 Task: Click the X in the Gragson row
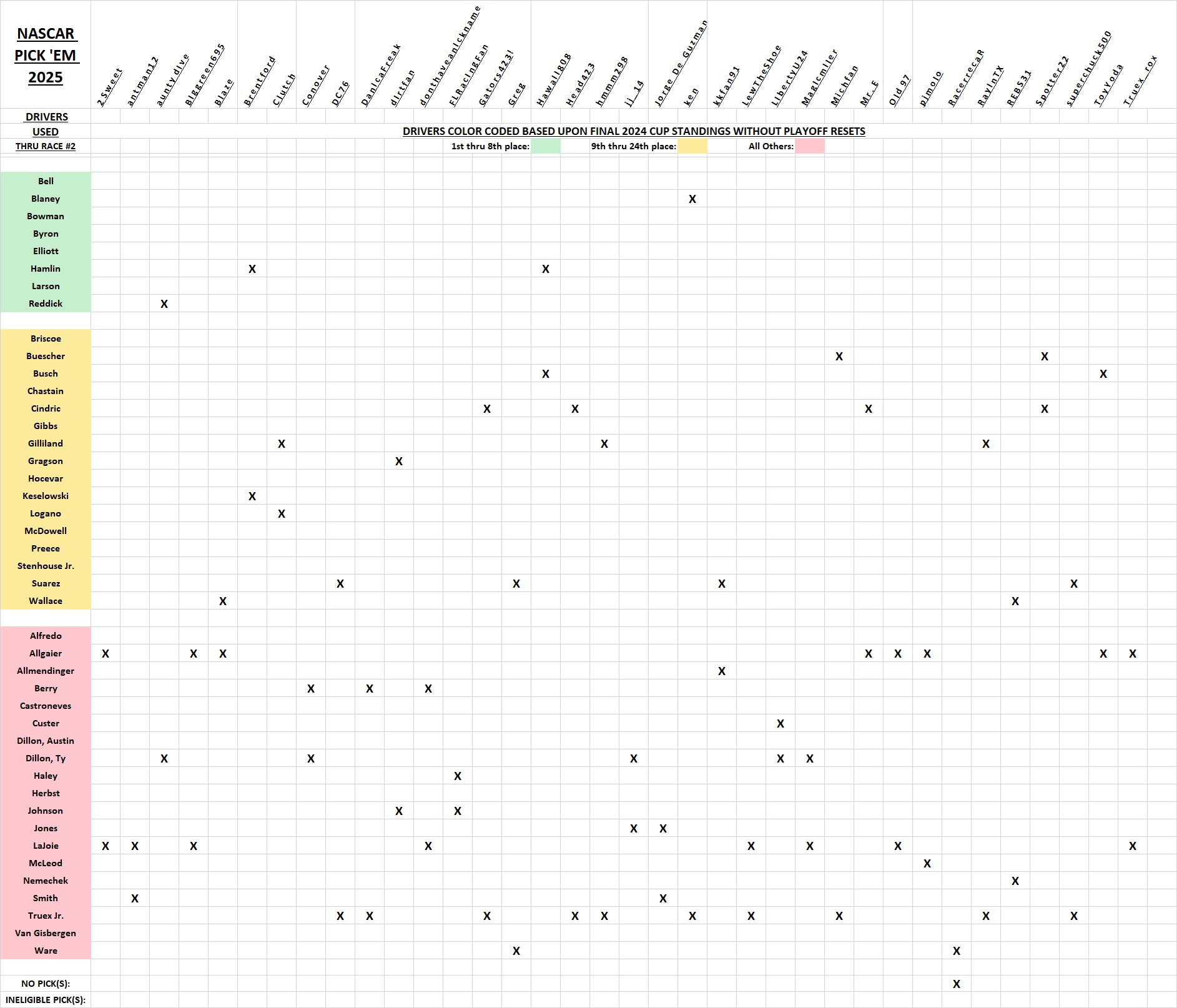tap(399, 462)
